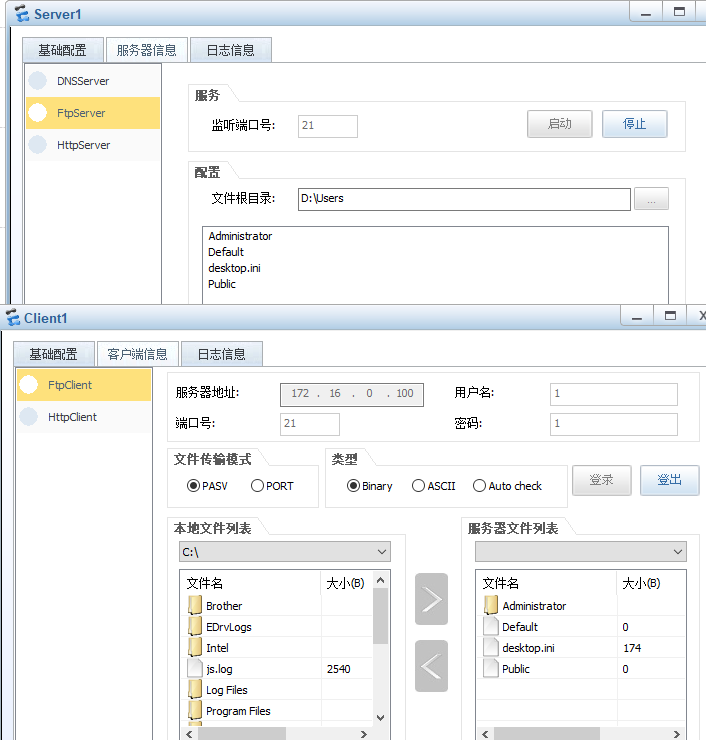Click the server Administrator folder icon

point(491,605)
